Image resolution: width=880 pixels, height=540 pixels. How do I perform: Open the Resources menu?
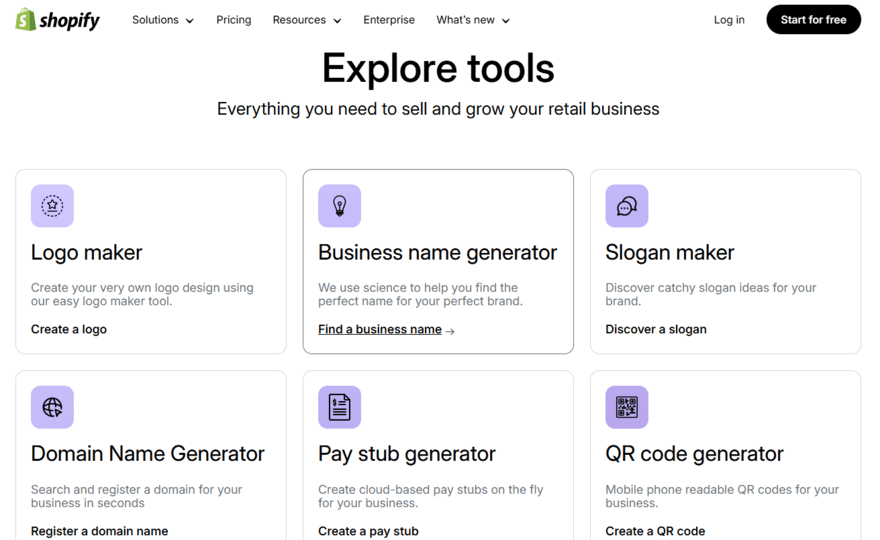tap(307, 20)
